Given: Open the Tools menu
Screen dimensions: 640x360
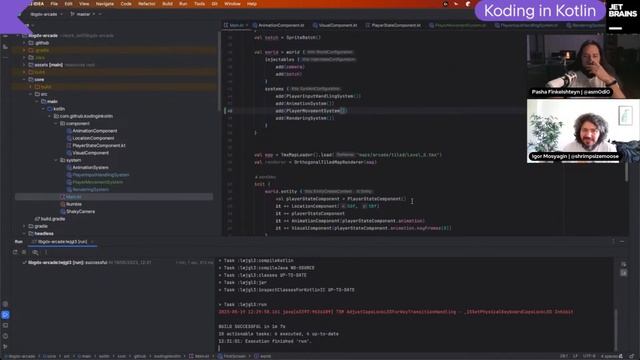Looking at the screenshot, I should 199,4.
